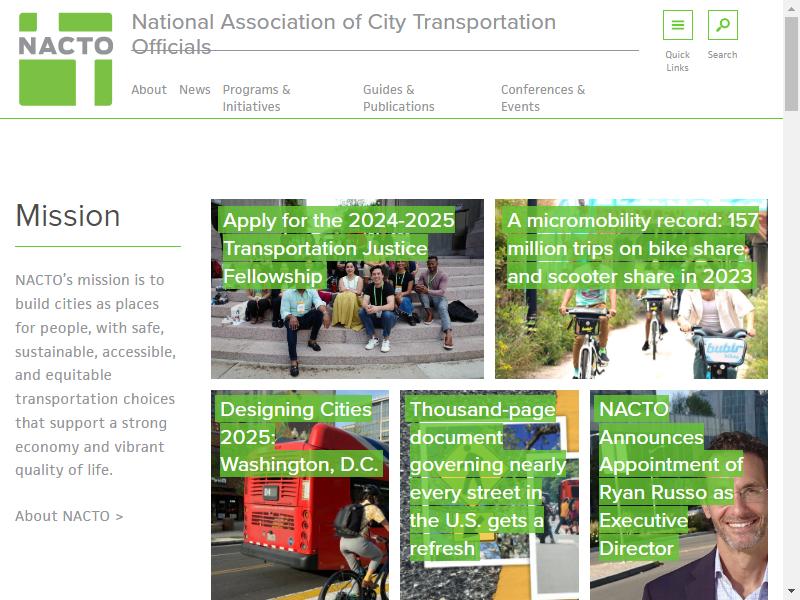Open Guides & Publications menu
The height and width of the screenshot is (600, 800).
click(398, 98)
